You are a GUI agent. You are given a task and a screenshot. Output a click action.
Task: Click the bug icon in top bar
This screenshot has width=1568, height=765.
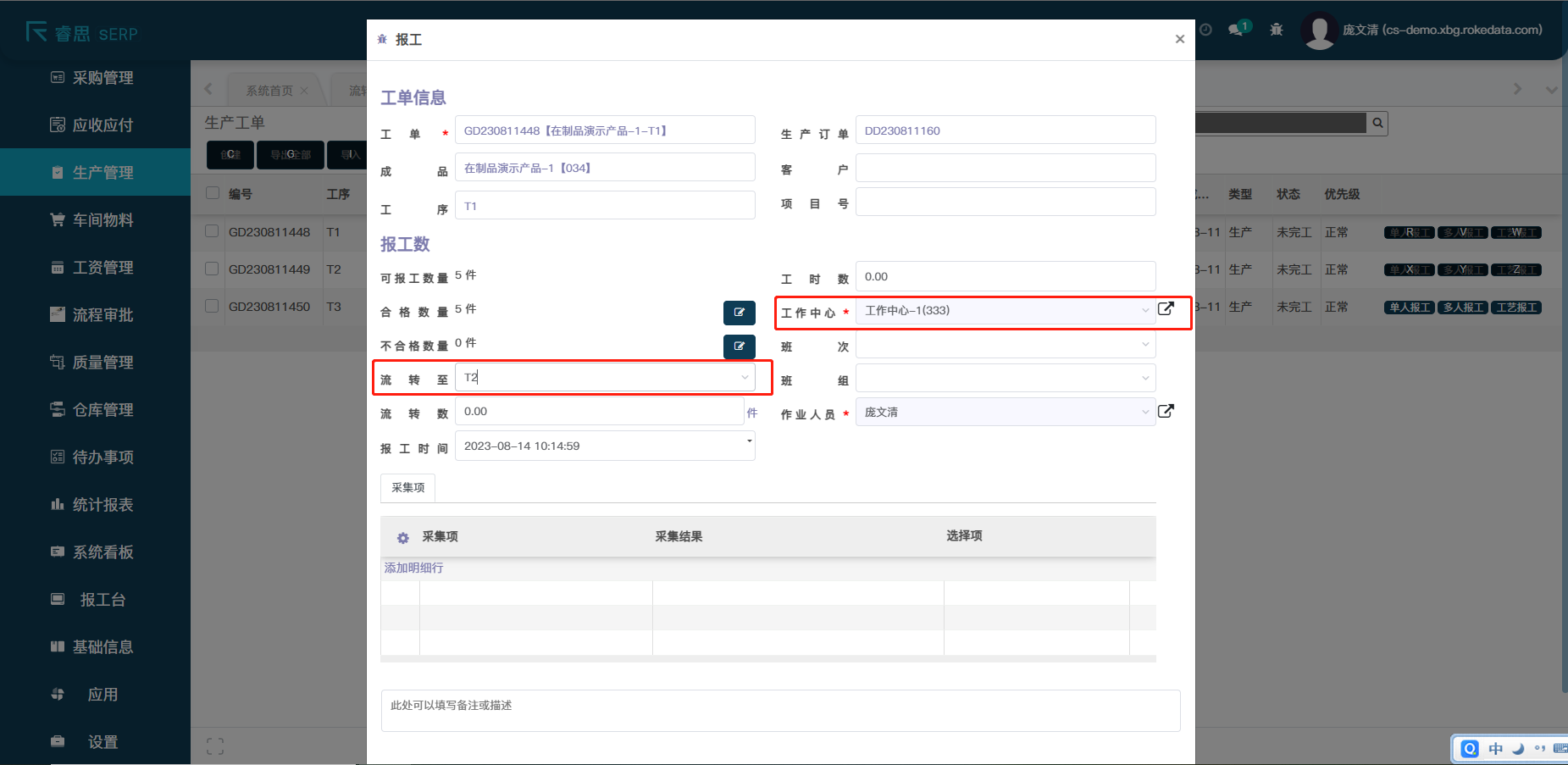pyautogui.click(x=1276, y=30)
